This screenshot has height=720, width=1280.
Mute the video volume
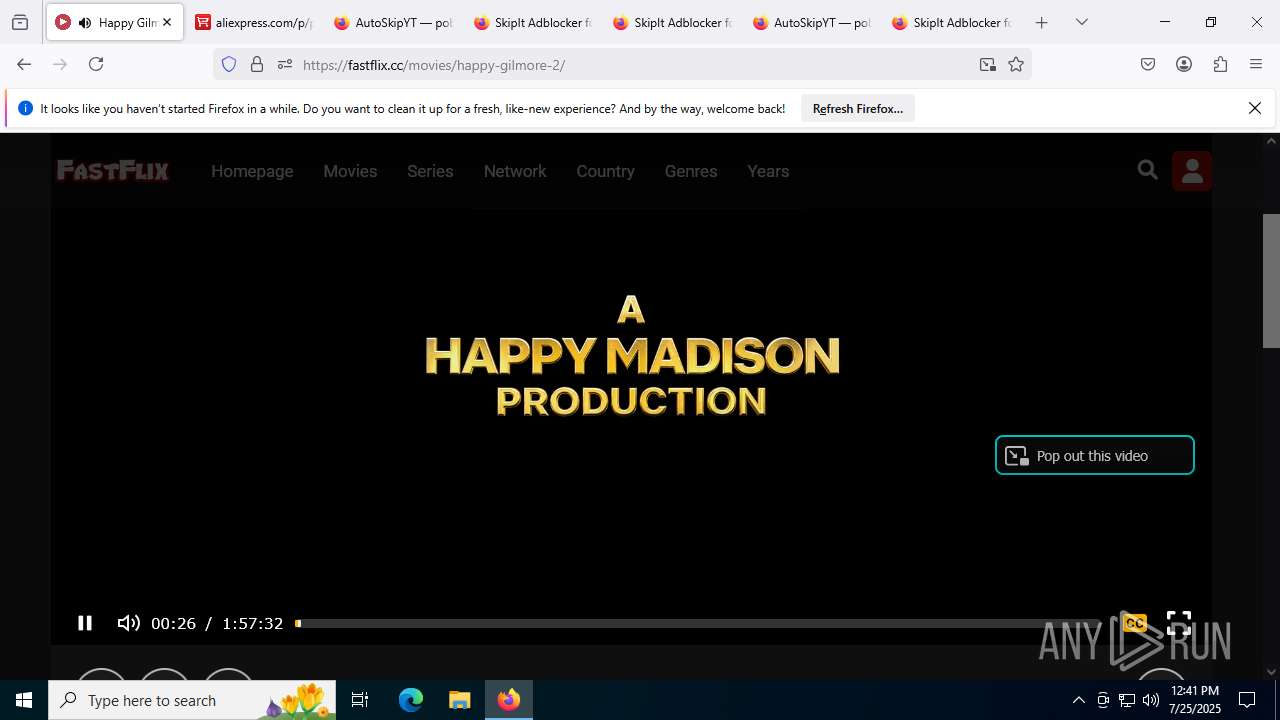128,623
